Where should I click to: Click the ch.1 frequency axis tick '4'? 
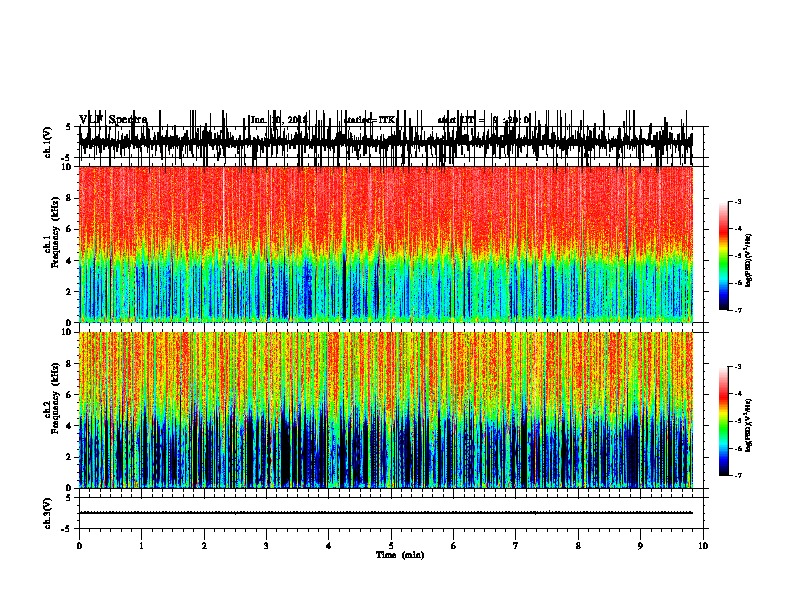(70, 261)
